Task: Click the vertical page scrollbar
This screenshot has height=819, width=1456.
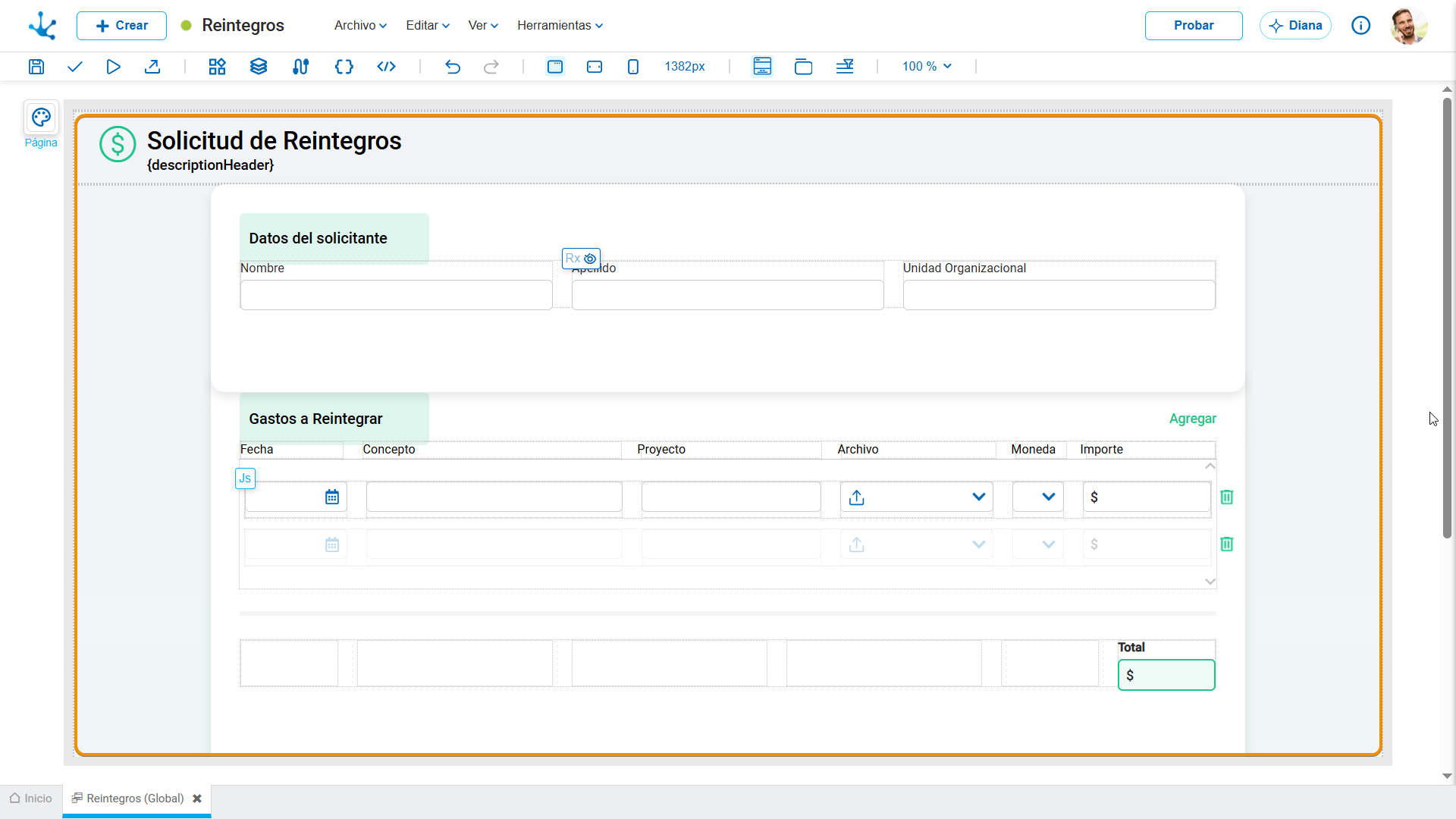Action: click(1447, 318)
